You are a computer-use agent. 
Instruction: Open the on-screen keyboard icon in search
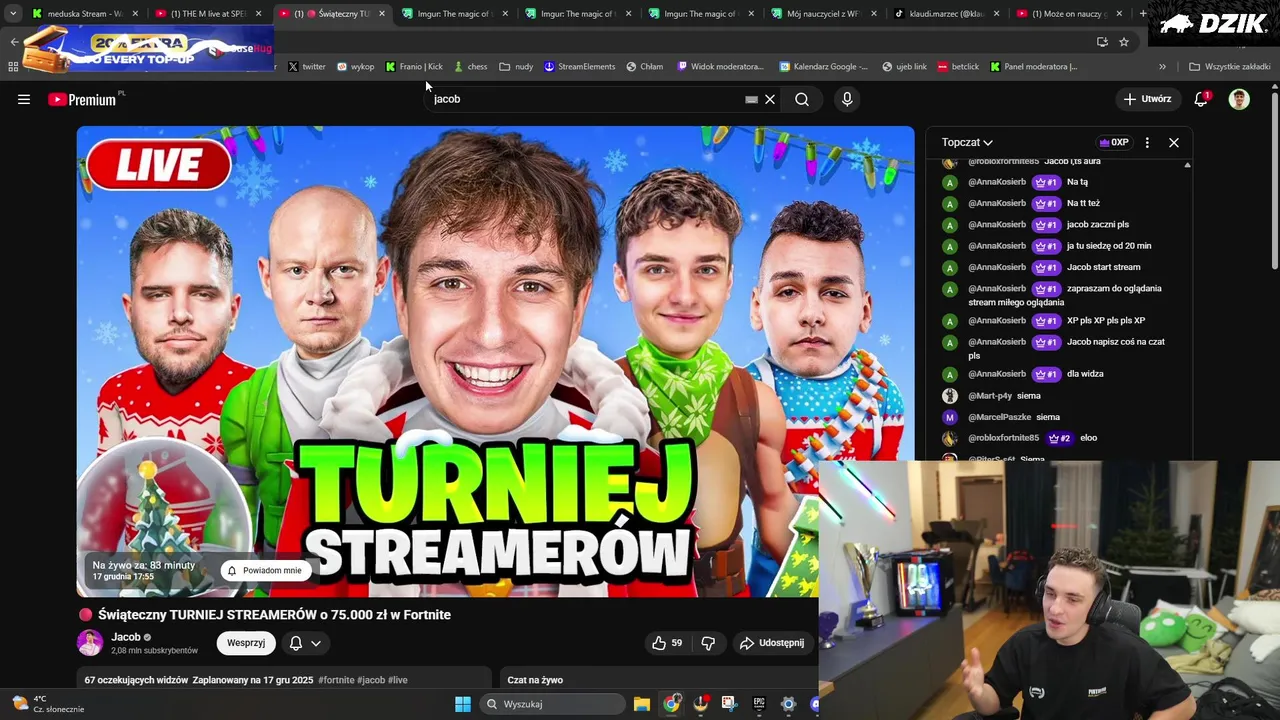(751, 99)
